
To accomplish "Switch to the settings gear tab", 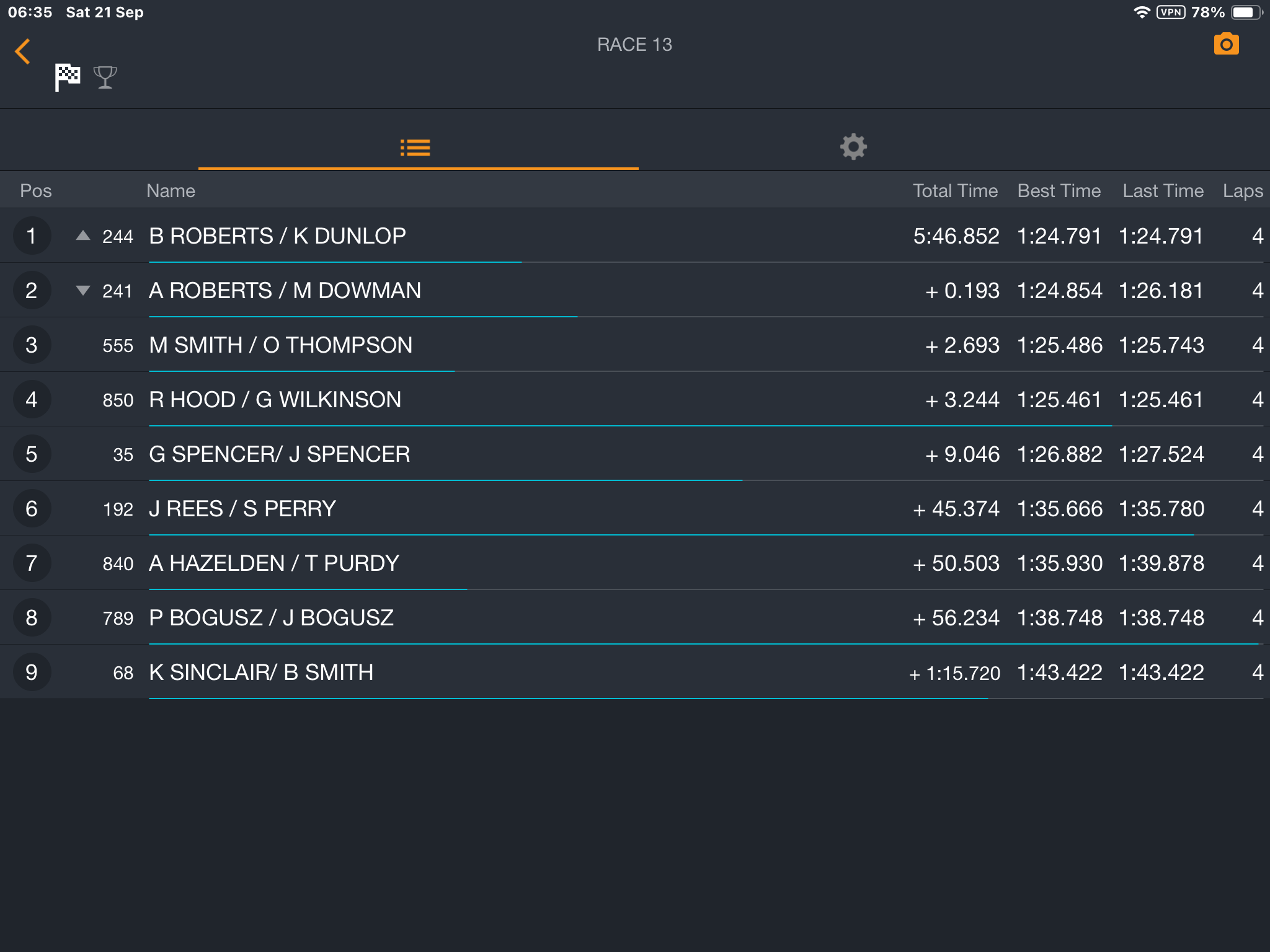I will click(x=853, y=147).
